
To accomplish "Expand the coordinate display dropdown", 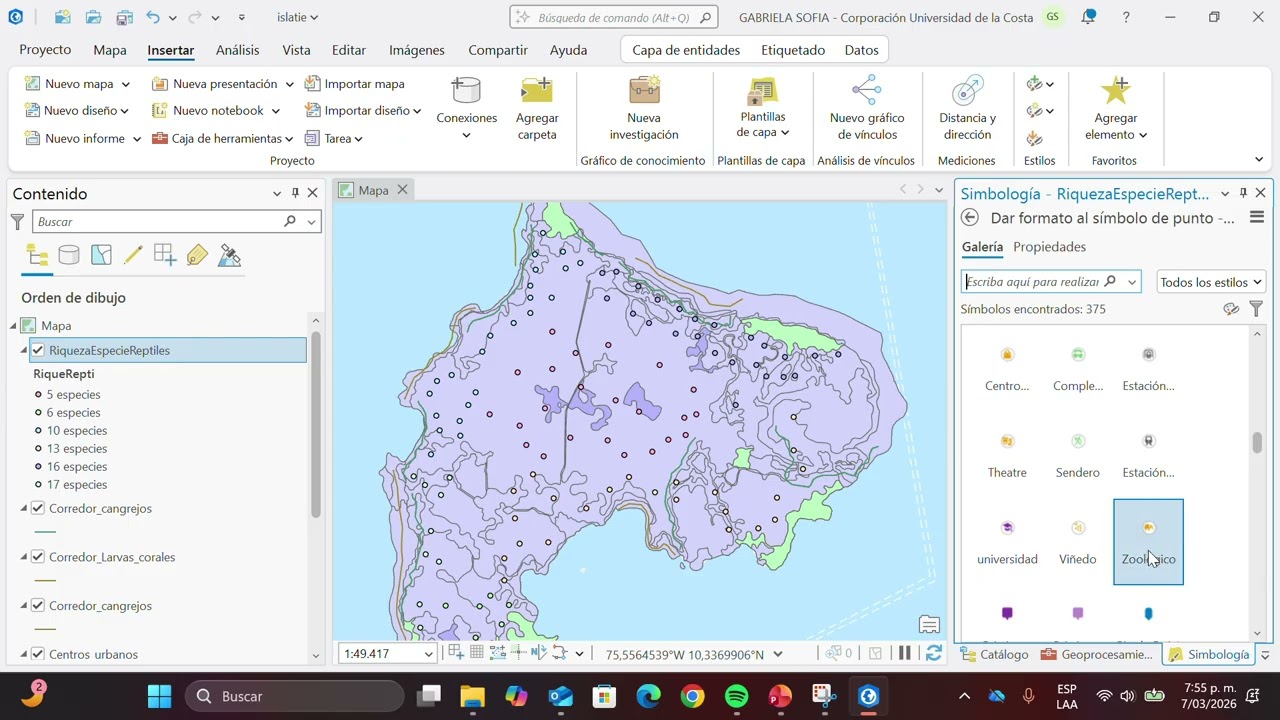I will click(778, 654).
